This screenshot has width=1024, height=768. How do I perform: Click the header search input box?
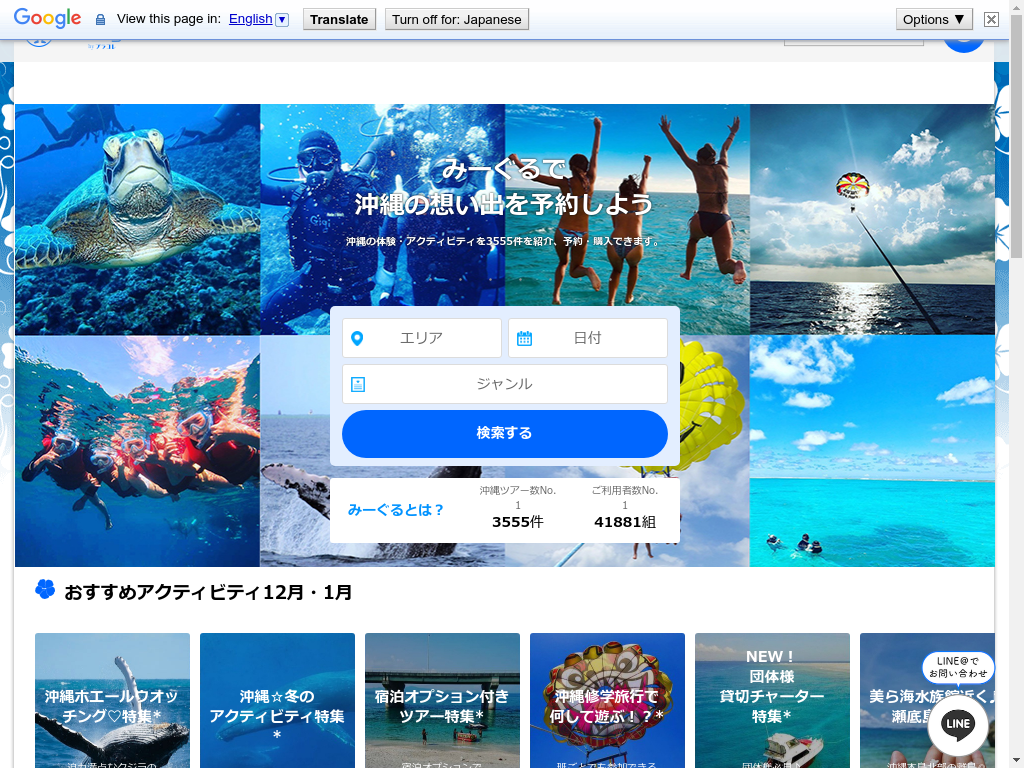click(854, 42)
